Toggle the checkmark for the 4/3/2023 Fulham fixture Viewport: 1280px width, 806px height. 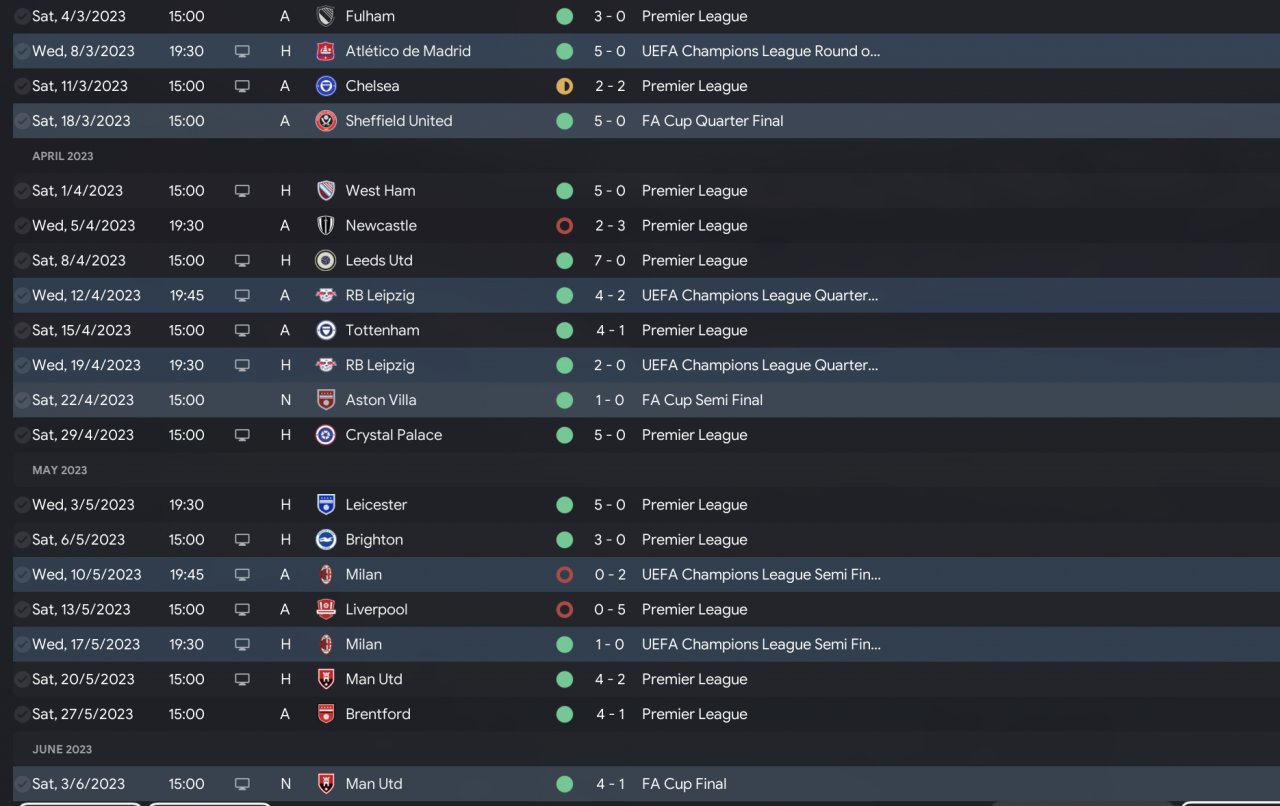[x=22, y=16]
